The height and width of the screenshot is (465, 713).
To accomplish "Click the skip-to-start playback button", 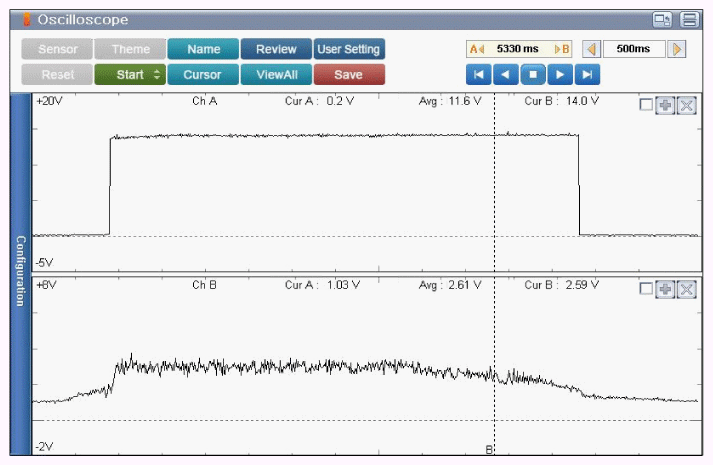I will coord(479,74).
